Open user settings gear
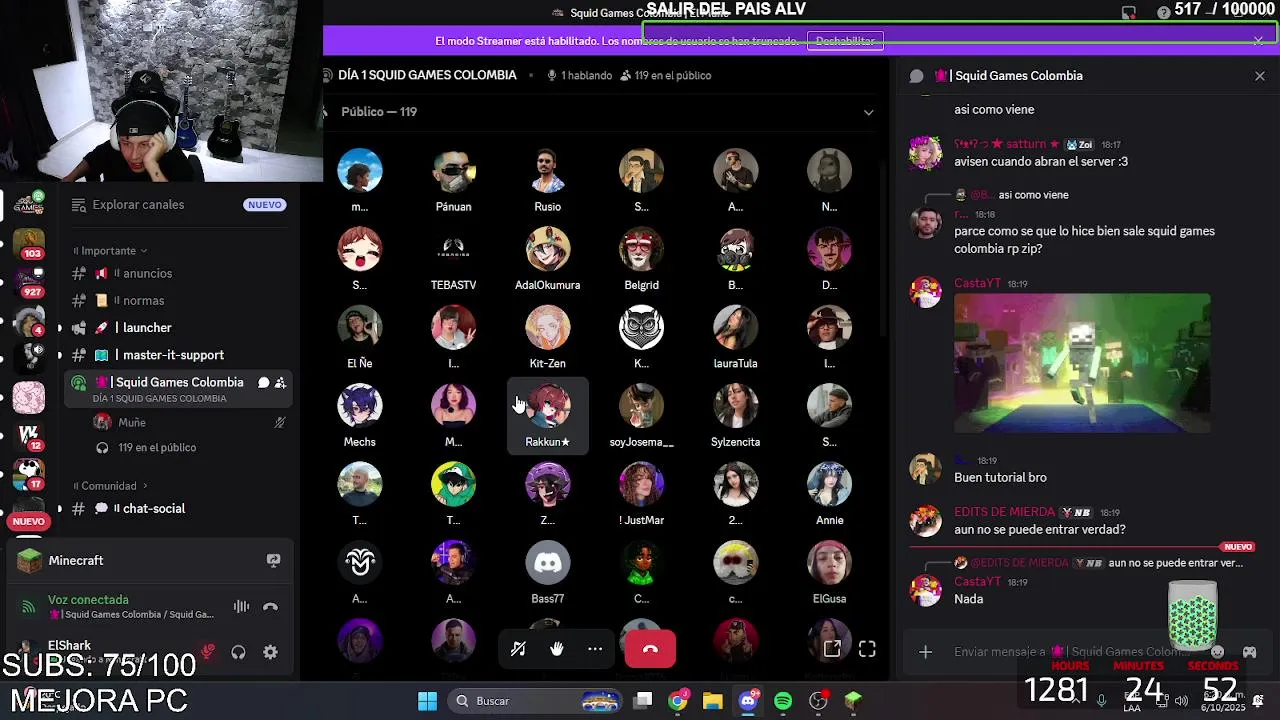Screen dimensions: 1280x720 pyautogui.click(x=270, y=652)
